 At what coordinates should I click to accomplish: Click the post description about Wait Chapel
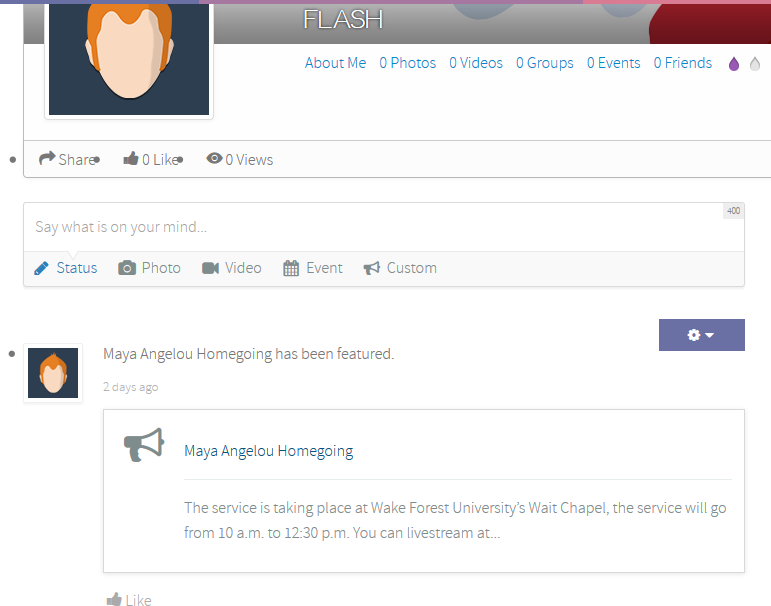click(x=455, y=520)
